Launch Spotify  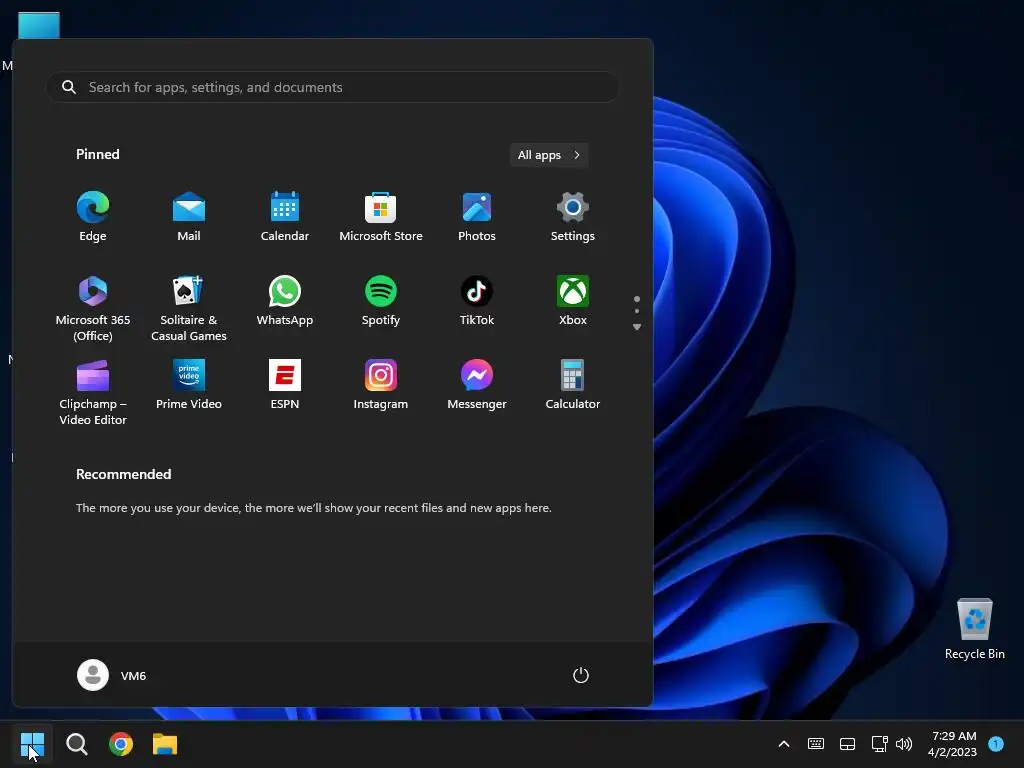381,302
